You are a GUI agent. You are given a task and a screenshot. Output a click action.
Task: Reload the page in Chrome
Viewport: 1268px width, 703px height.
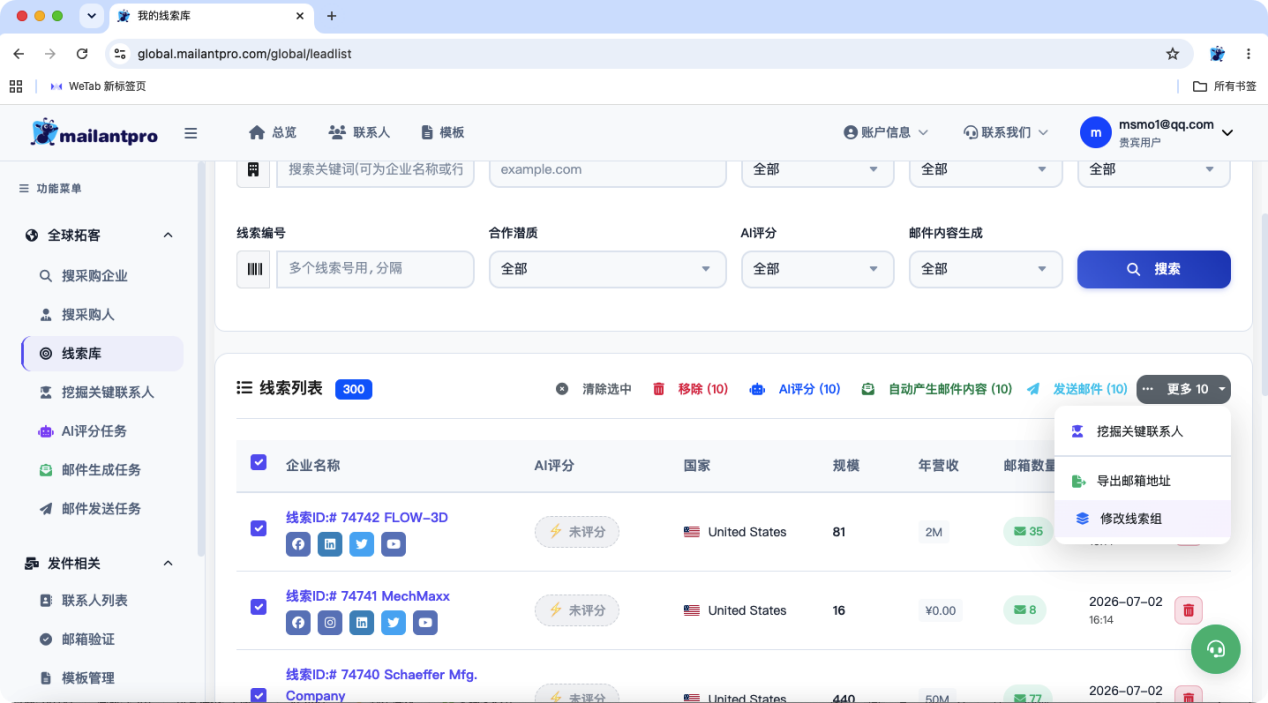click(x=82, y=54)
